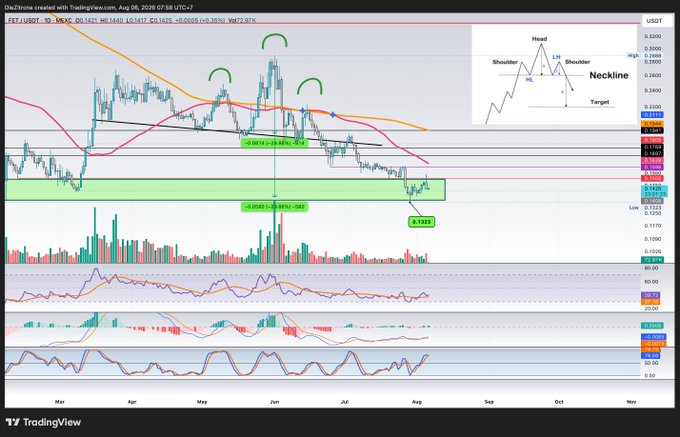Click the purple 39.72 RSI value label

click(652, 295)
